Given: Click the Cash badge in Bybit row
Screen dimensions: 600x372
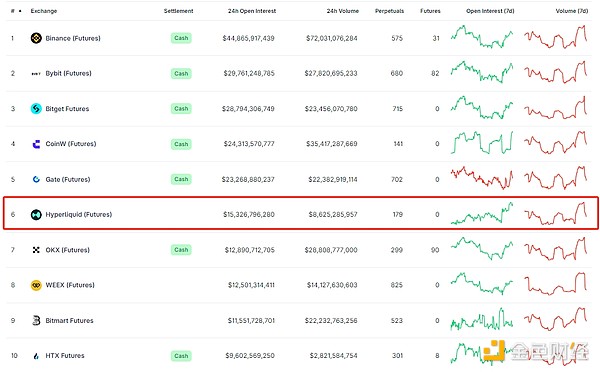Looking at the screenshot, I should pyautogui.click(x=181, y=73).
